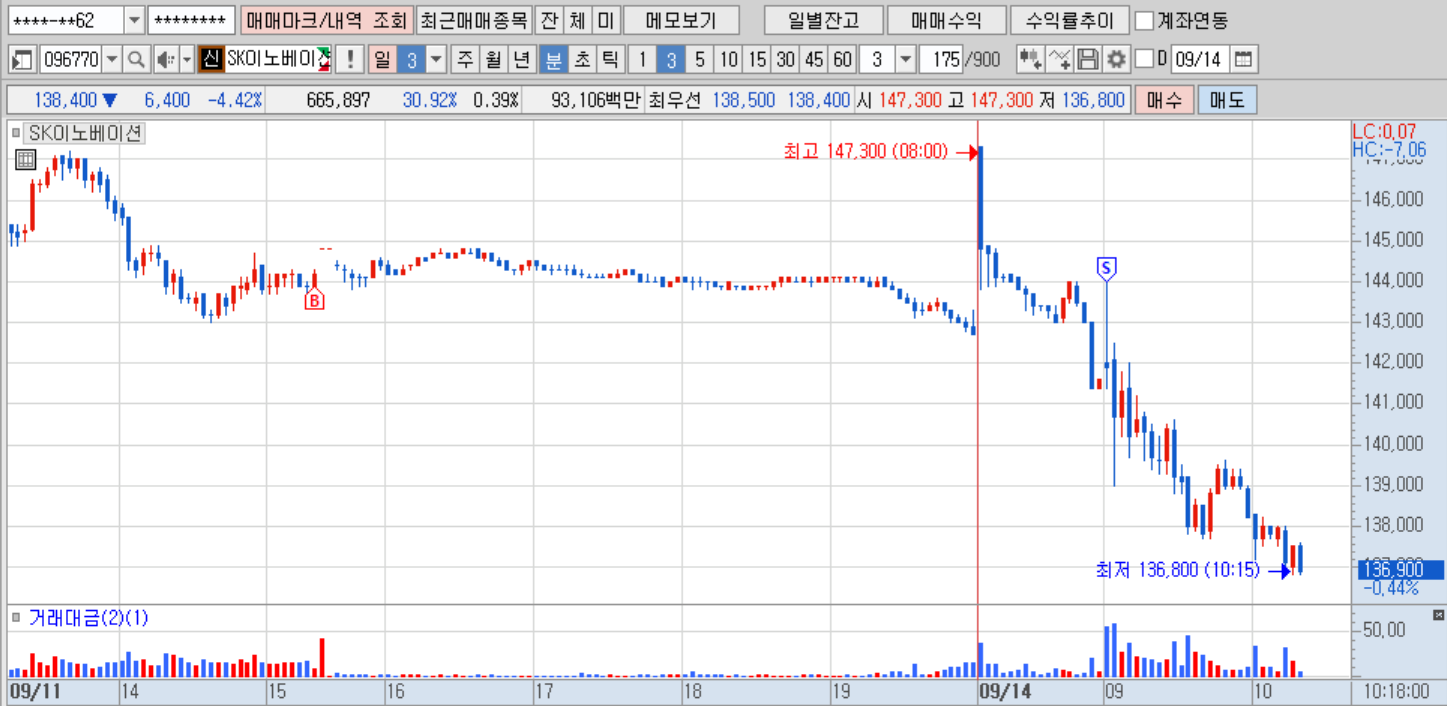Close the 거래대금 volume panel with the x
Screen dimensions: 1447x706
pos(1438,614)
